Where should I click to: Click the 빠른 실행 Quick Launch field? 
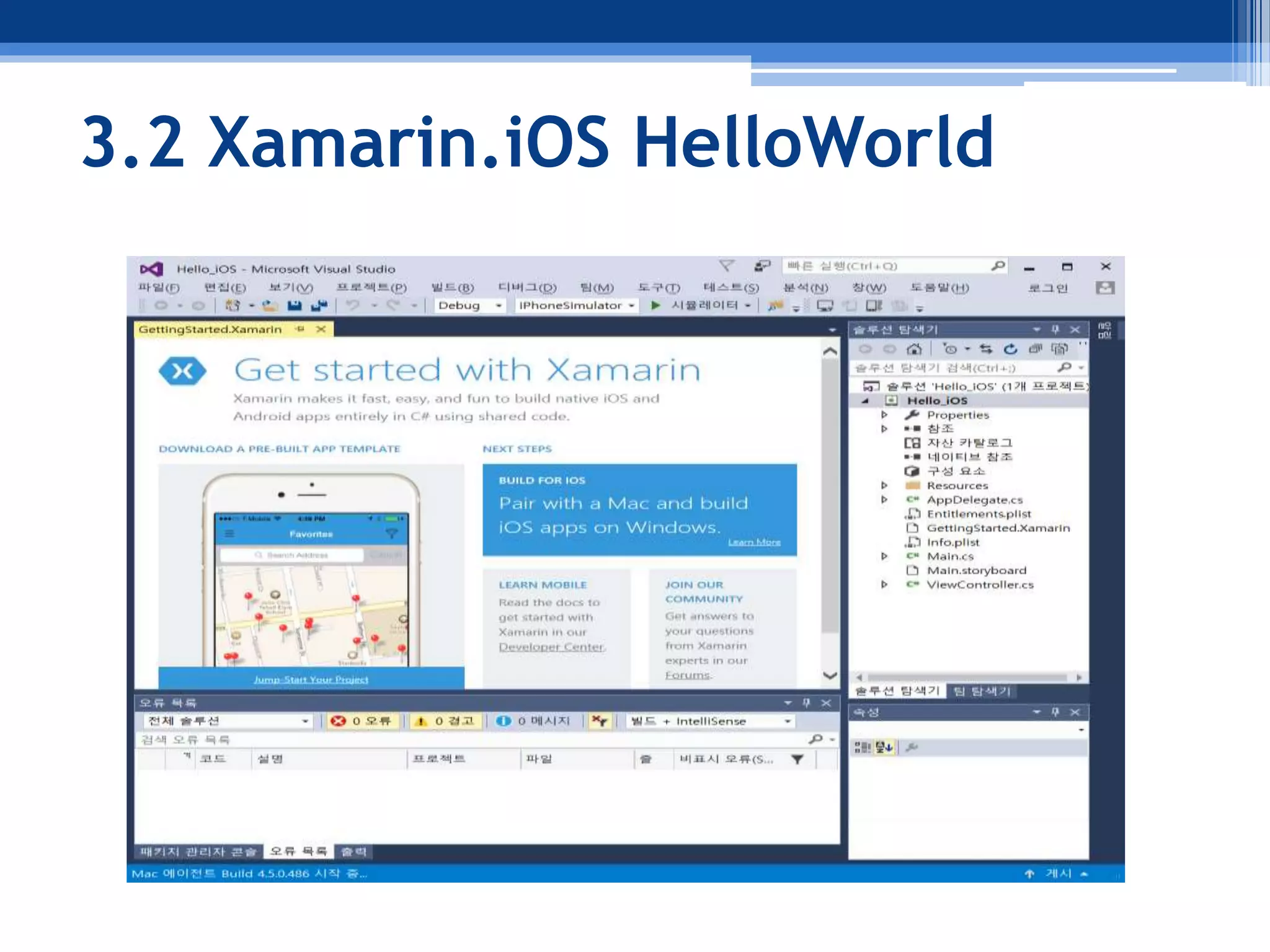[894, 266]
